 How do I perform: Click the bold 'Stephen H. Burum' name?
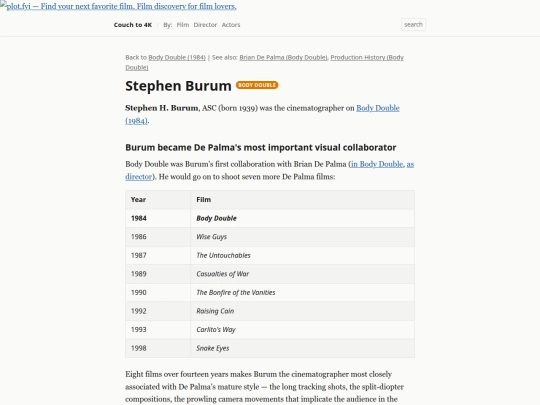(162, 108)
